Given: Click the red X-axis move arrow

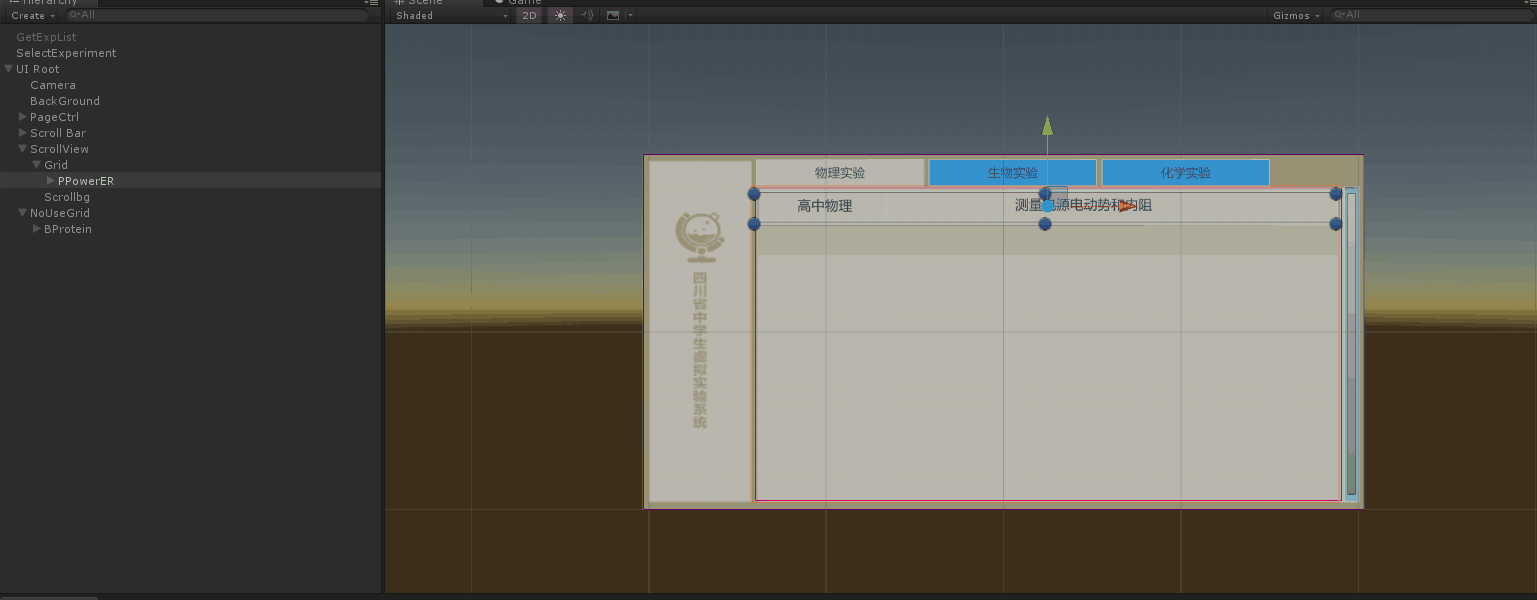Looking at the screenshot, I should pyautogui.click(x=1128, y=207).
